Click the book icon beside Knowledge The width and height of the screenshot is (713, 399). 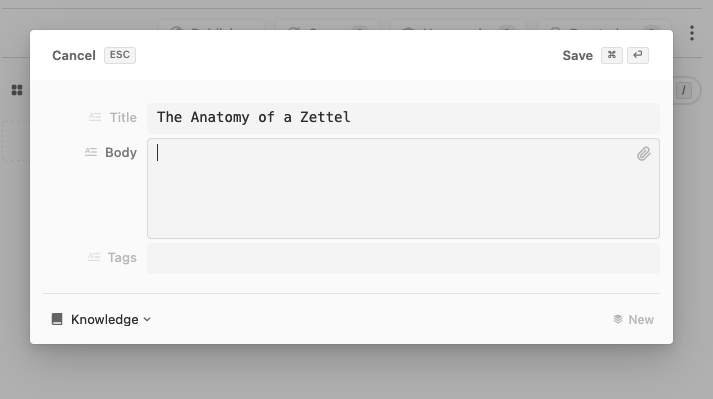57,319
